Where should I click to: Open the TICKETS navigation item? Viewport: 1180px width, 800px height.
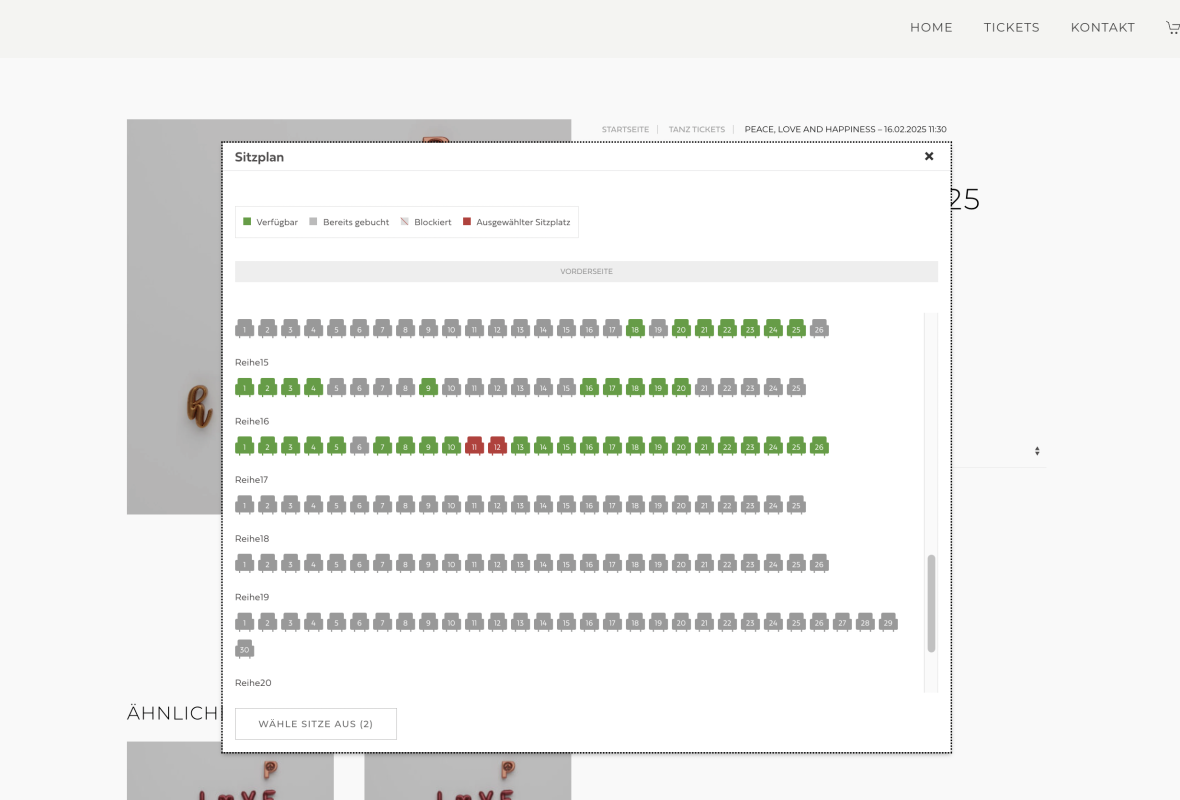point(1011,28)
